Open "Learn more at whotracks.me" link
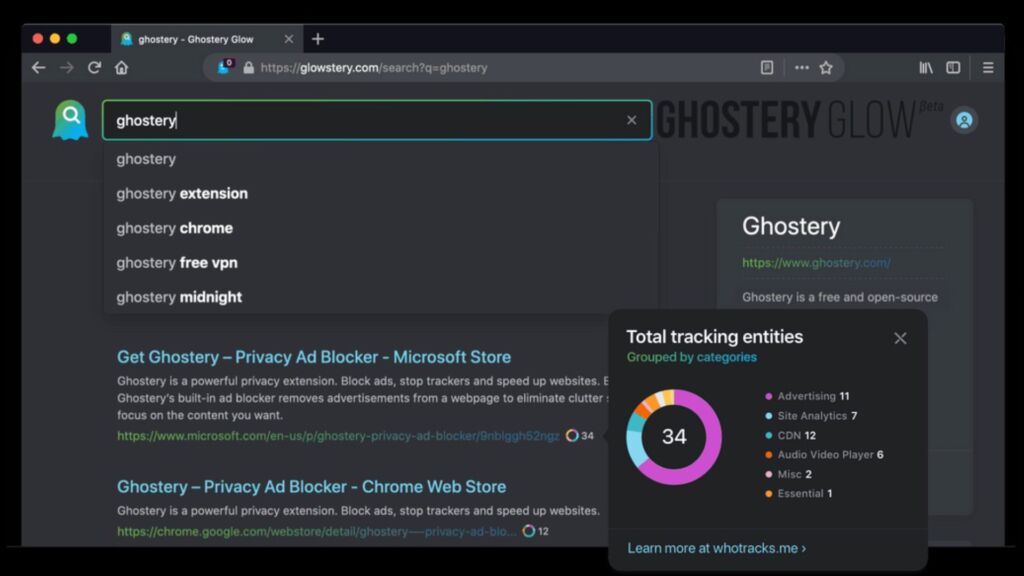Screen dimensions: 1024x576 coord(716,548)
